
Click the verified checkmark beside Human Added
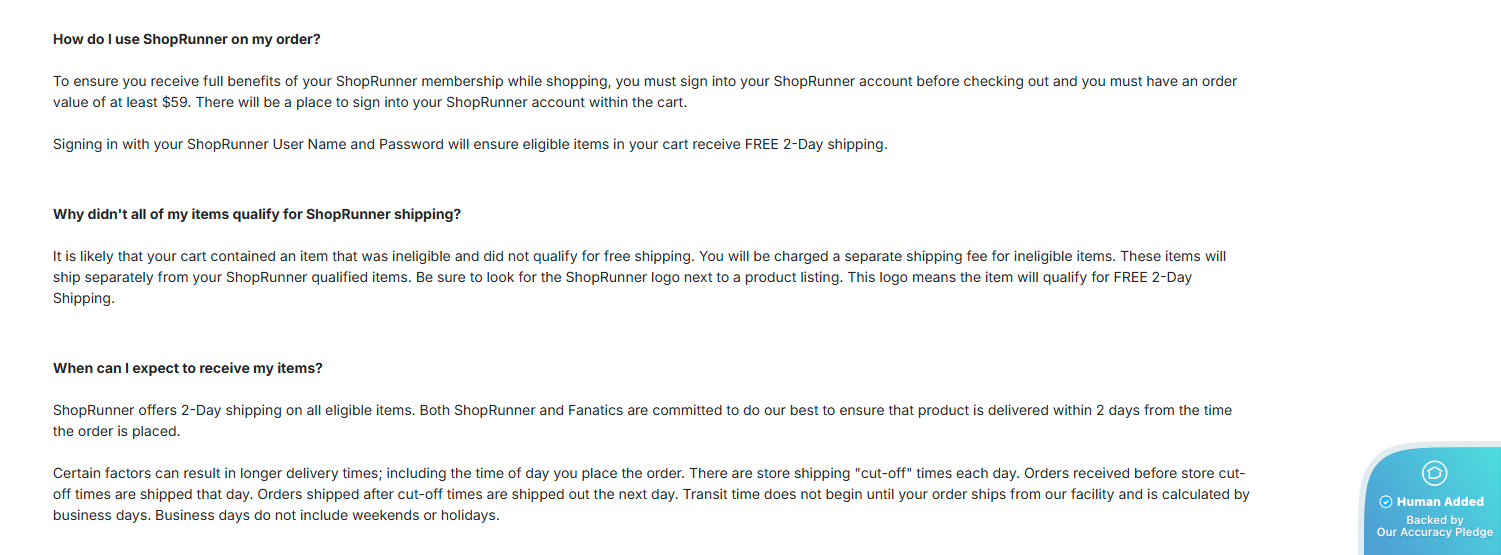coord(1386,502)
